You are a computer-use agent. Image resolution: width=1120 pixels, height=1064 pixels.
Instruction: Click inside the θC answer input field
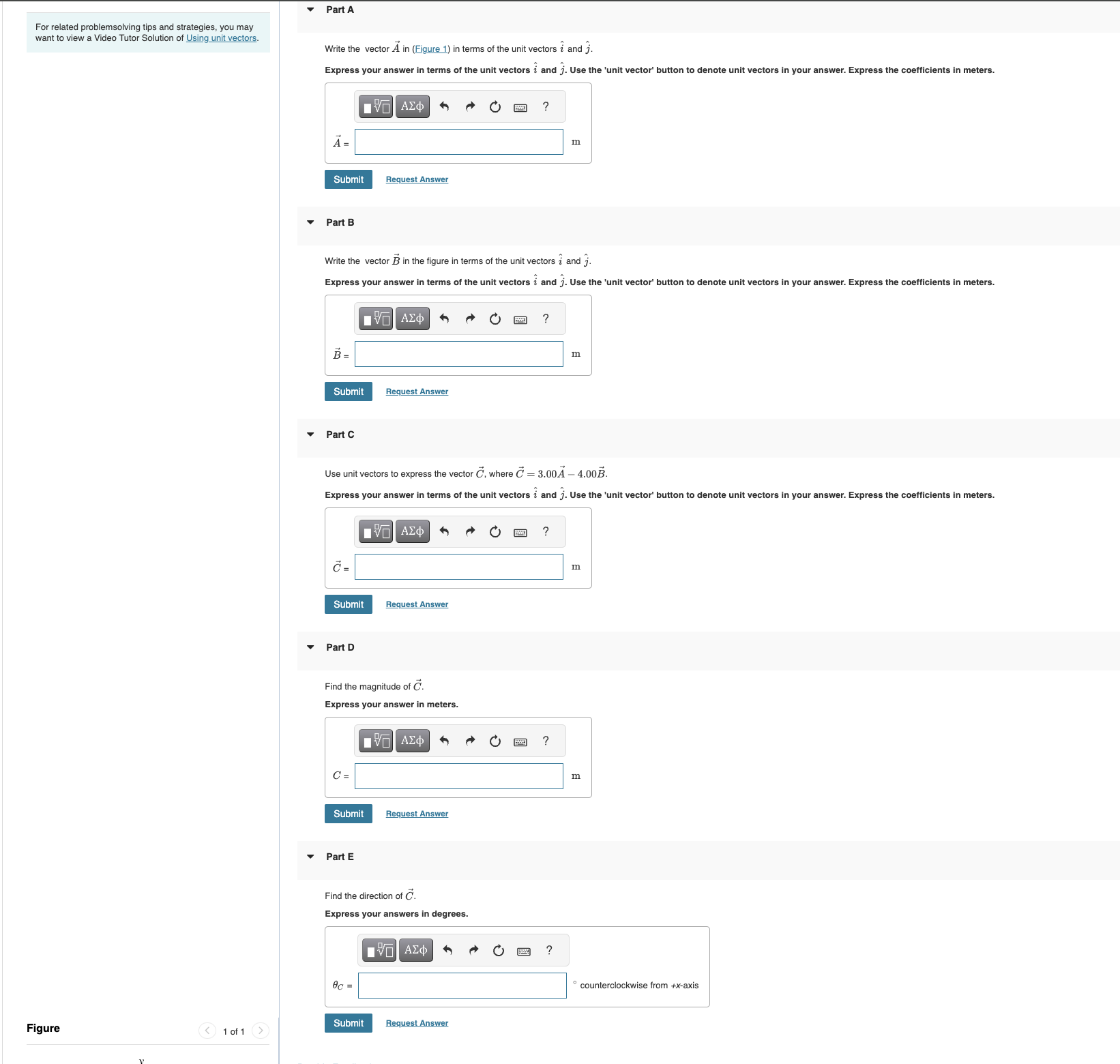pyautogui.click(x=461, y=985)
